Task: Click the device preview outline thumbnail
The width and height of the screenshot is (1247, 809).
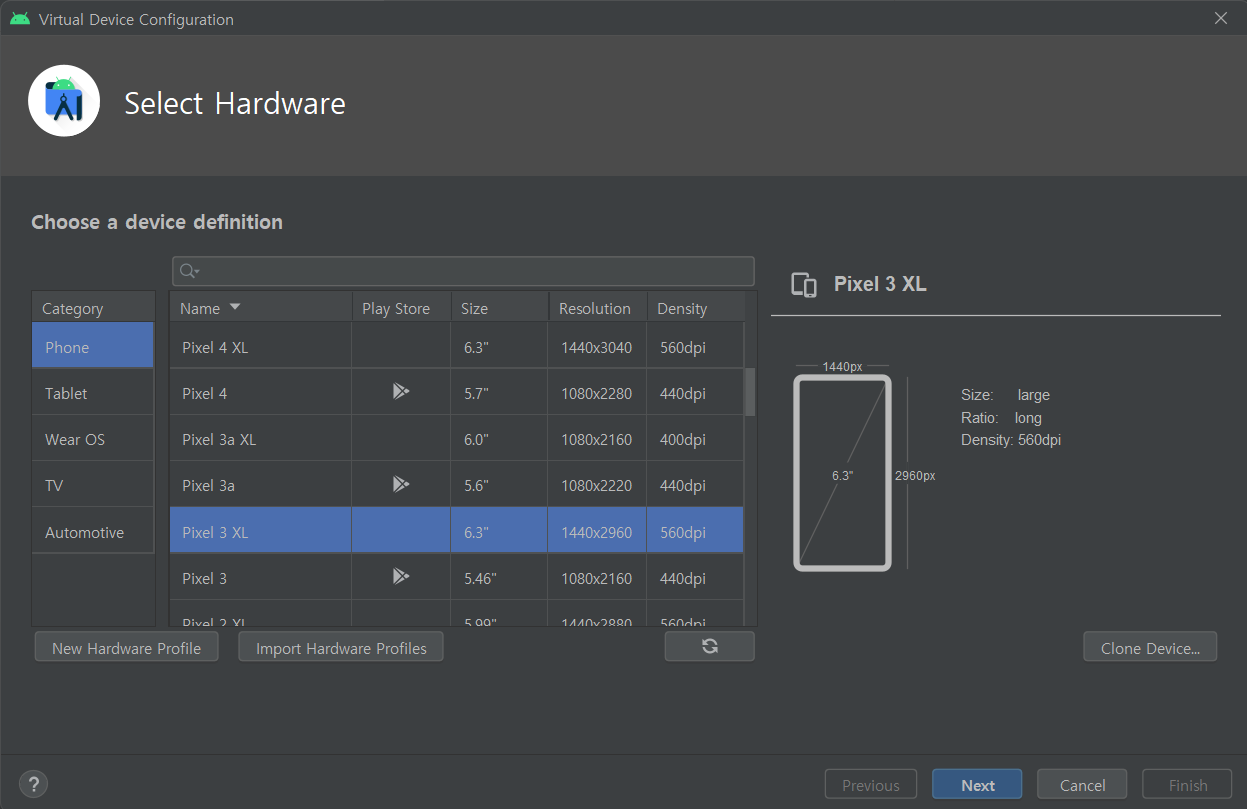Action: pyautogui.click(x=842, y=473)
